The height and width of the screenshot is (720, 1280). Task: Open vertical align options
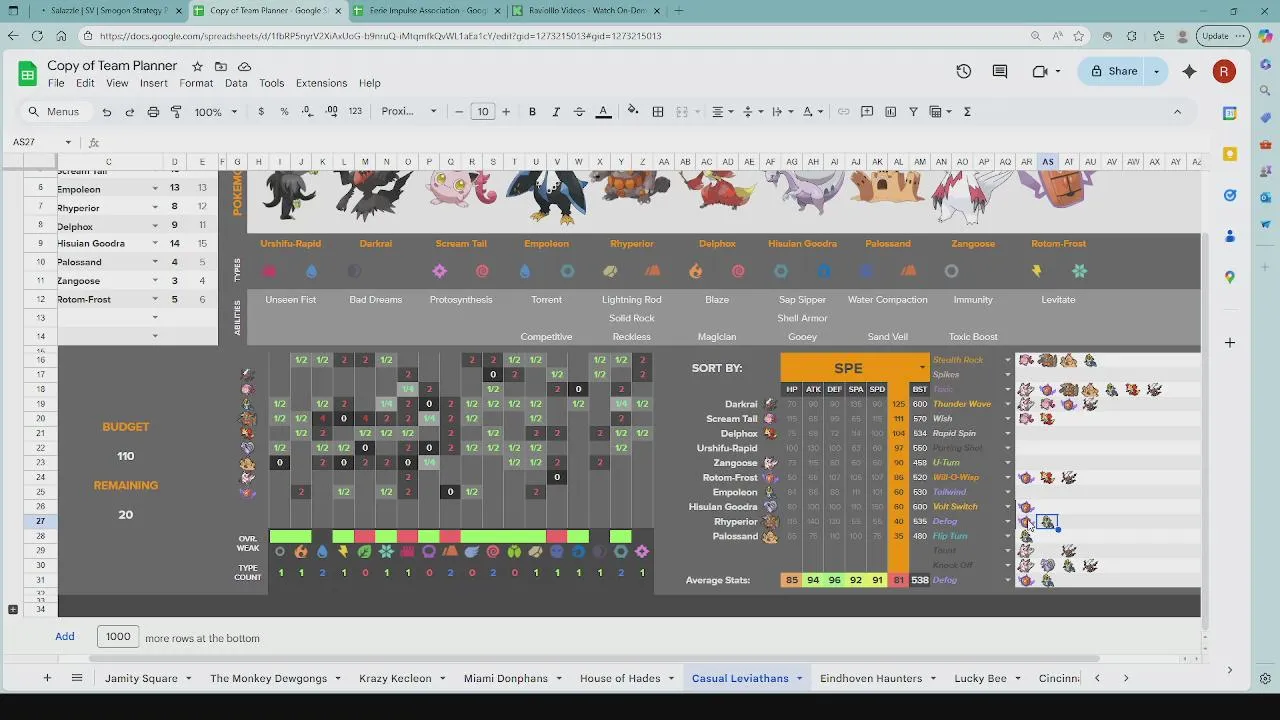click(751, 112)
